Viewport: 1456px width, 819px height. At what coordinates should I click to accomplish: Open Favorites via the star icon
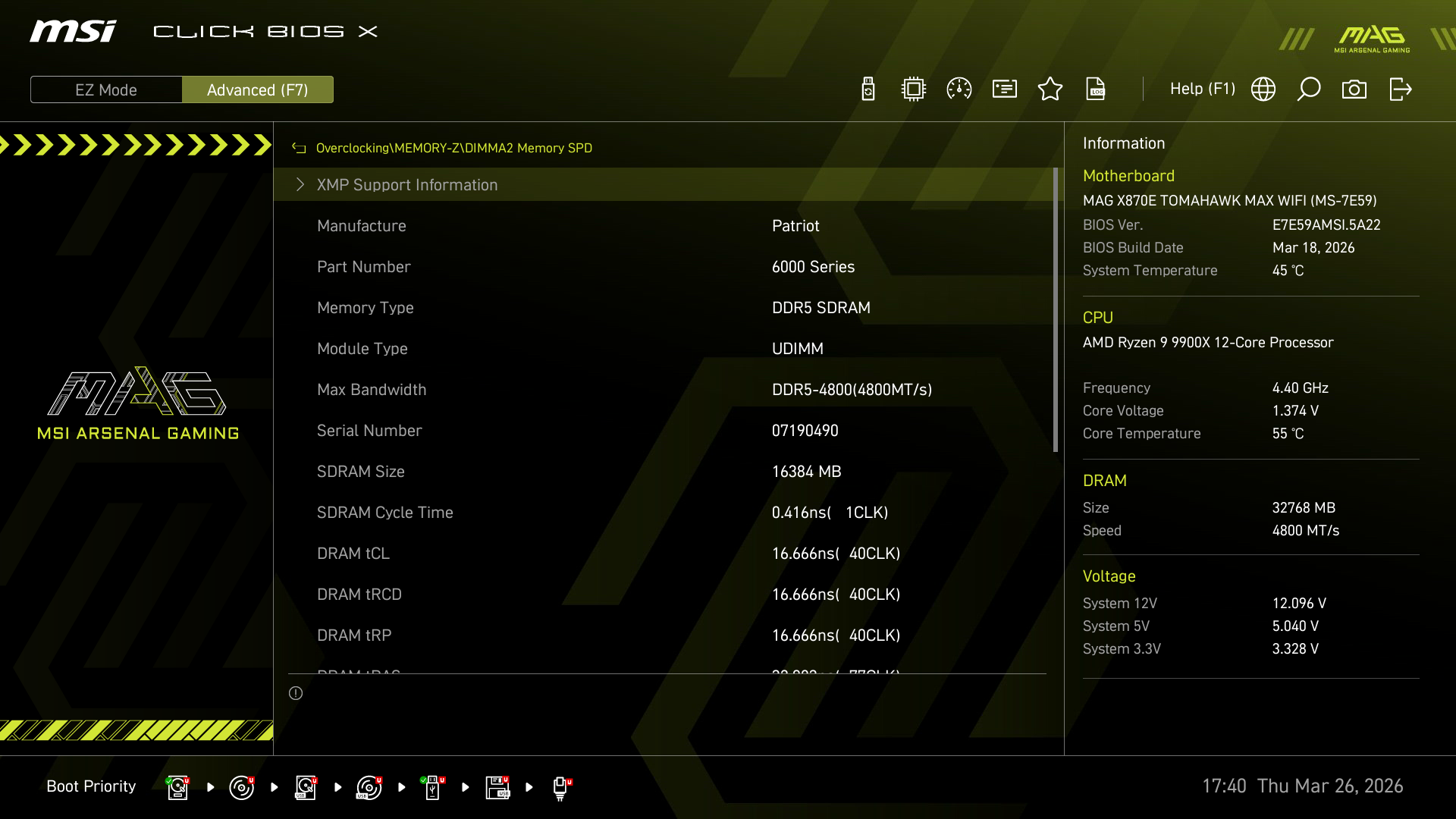(1050, 89)
